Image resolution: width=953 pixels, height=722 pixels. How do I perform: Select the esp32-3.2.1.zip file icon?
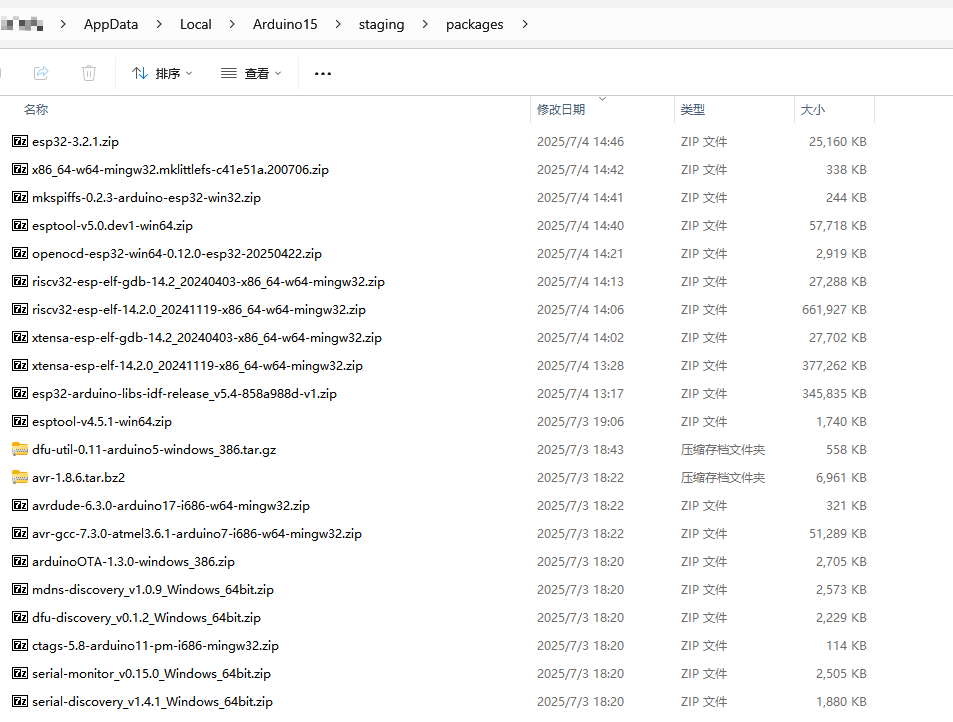coord(20,141)
